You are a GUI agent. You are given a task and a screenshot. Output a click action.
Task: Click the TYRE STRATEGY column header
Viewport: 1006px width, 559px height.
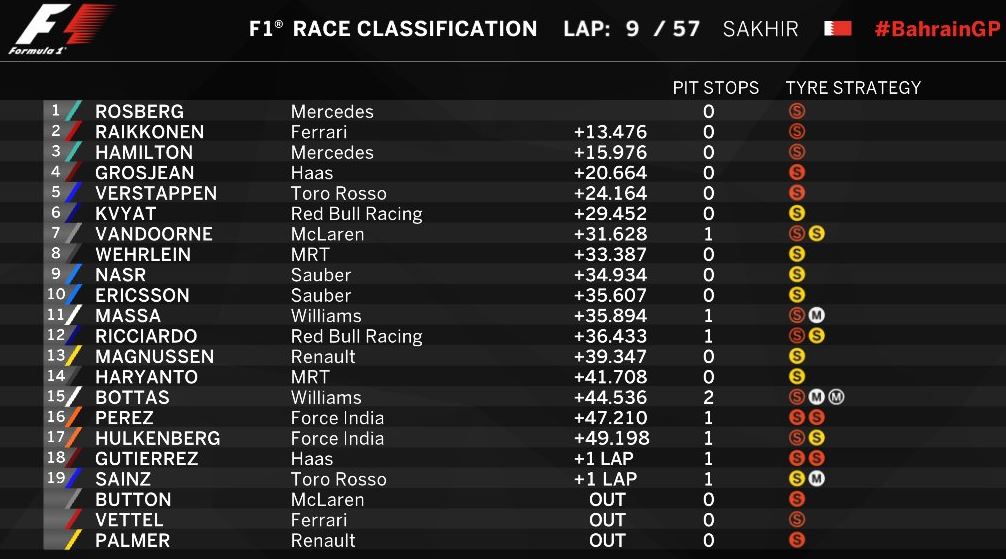coord(853,87)
